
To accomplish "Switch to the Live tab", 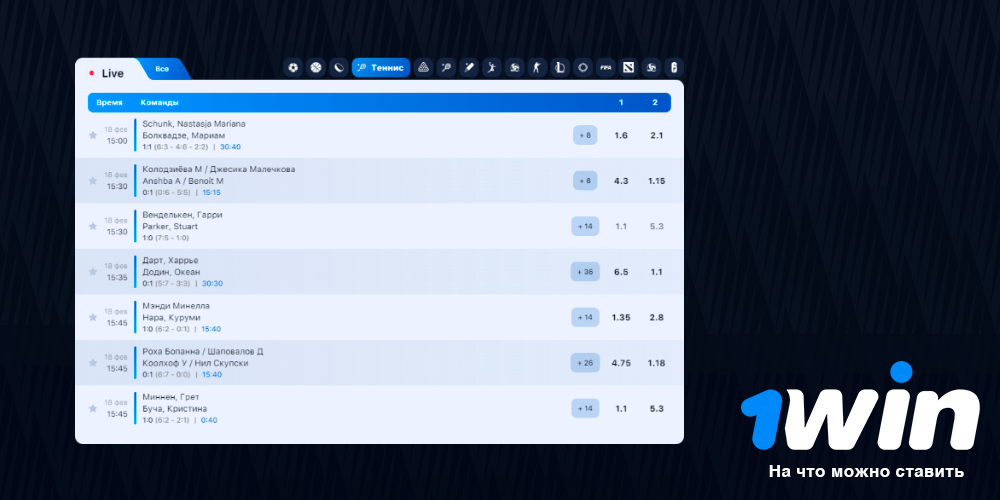I will tap(107, 73).
